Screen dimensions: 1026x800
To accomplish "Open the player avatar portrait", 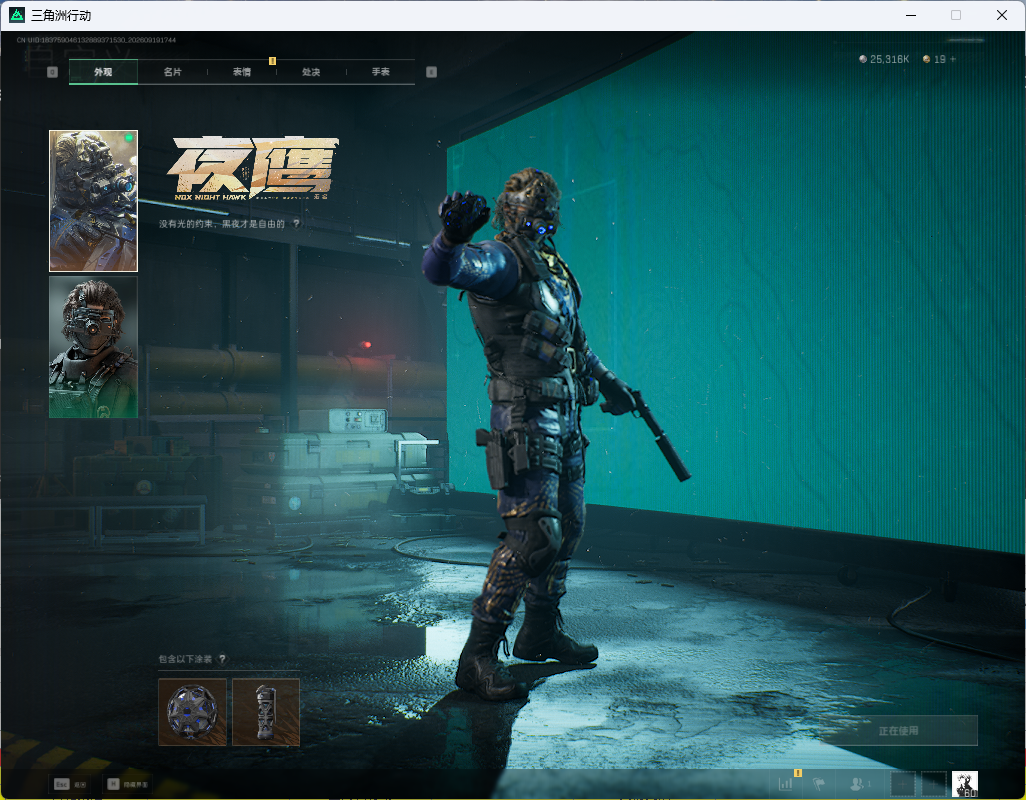I will click(x=964, y=784).
